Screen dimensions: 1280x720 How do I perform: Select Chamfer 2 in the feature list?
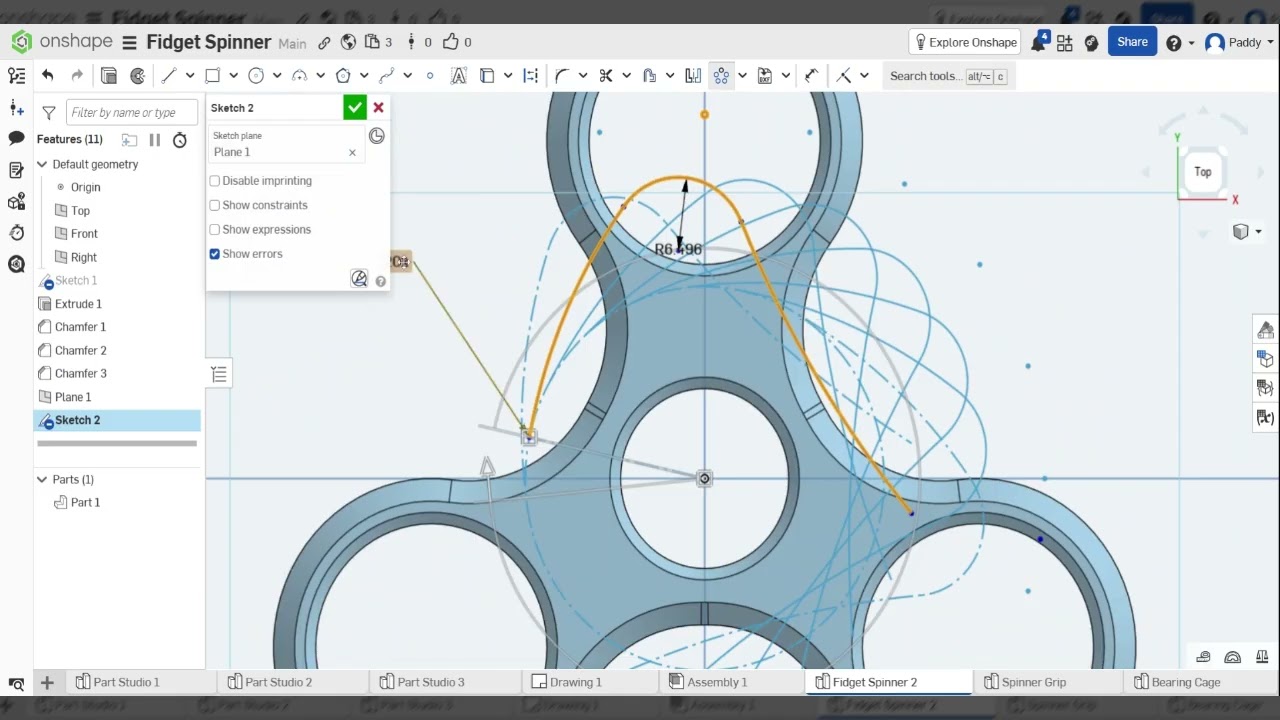point(80,351)
